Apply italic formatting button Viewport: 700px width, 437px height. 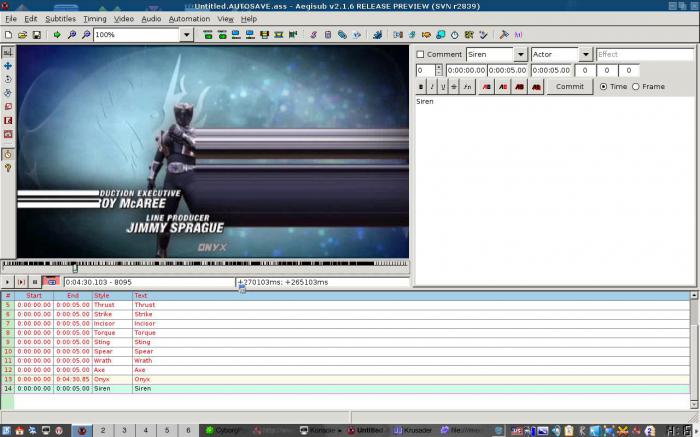click(432, 87)
